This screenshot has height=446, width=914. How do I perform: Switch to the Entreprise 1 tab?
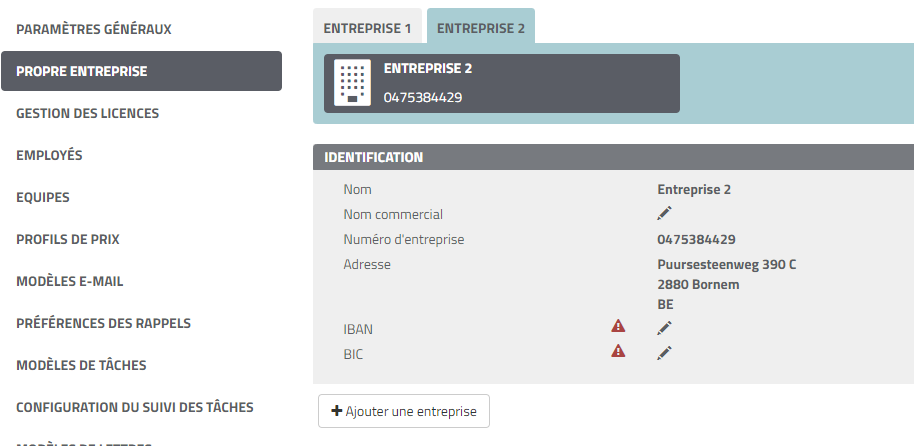click(367, 26)
